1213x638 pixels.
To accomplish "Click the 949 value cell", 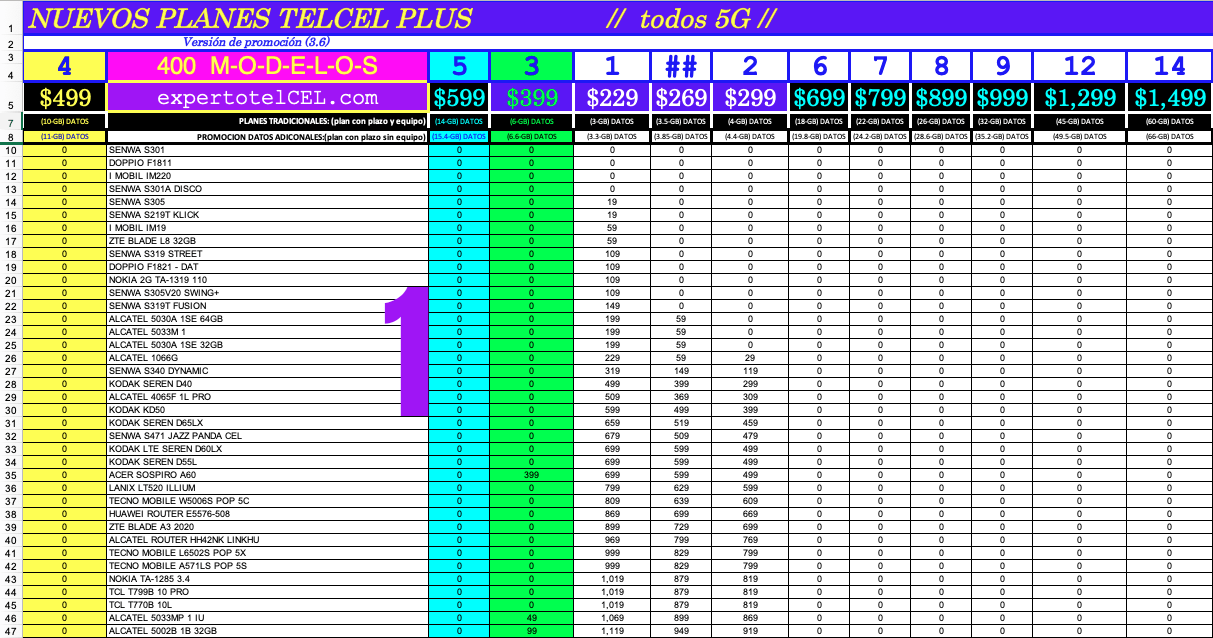I will [x=681, y=631].
